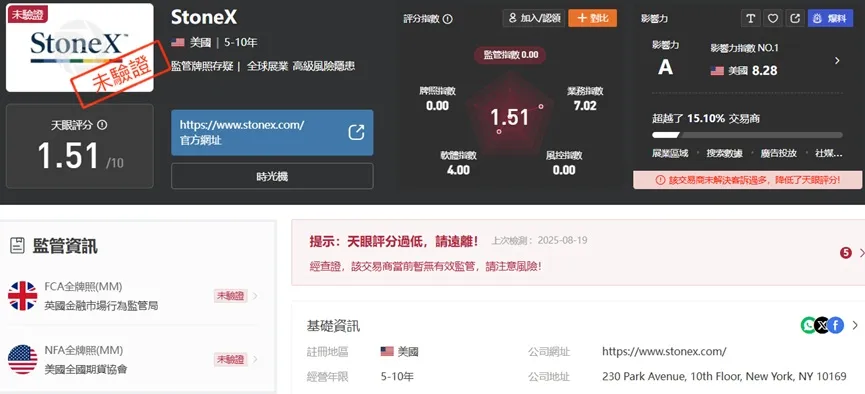This screenshot has height=394, width=865.
Task: Click the 公司網址 https://www.stonex.com/ link
Action: tap(664, 352)
